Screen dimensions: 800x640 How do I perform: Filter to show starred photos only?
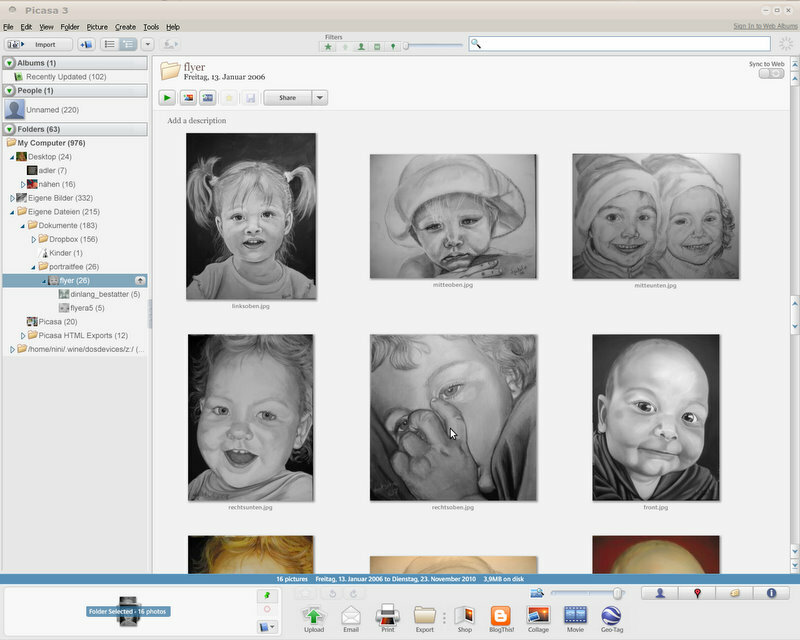tap(328, 46)
